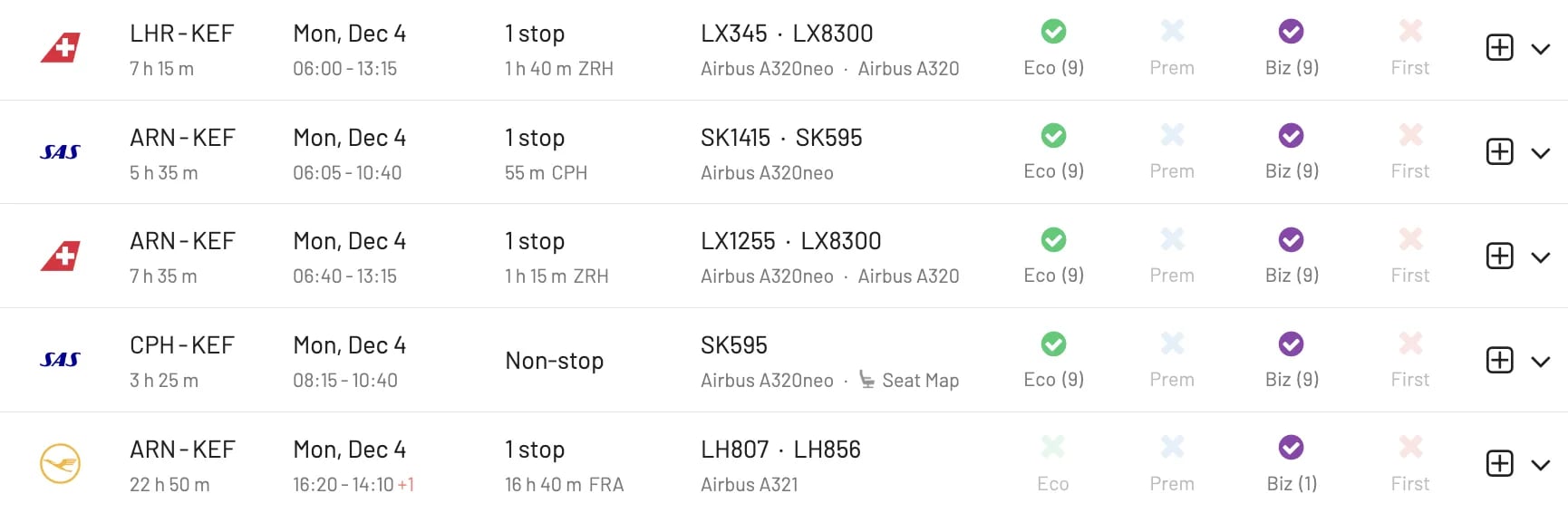Select Biz (9) checkmark for SK595 non-stop
This screenshot has width=1568, height=513.
[x=1292, y=344]
